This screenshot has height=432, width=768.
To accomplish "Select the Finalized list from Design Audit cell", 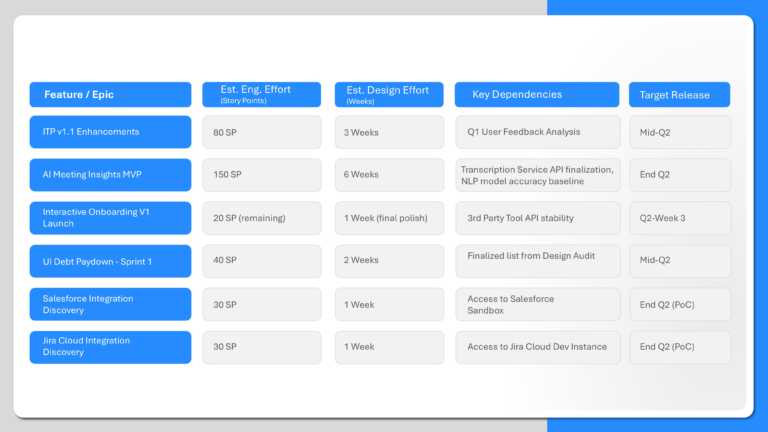I will pyautogui.click(x=537, y=261).
